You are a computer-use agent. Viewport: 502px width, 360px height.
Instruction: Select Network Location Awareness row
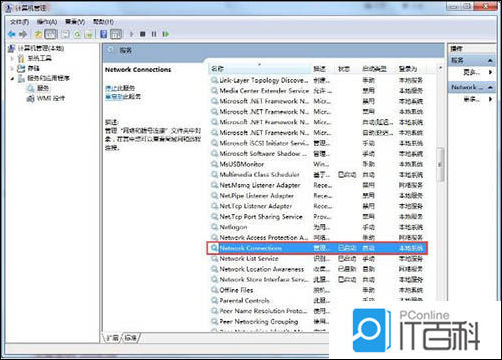click(x=316, y=269)
